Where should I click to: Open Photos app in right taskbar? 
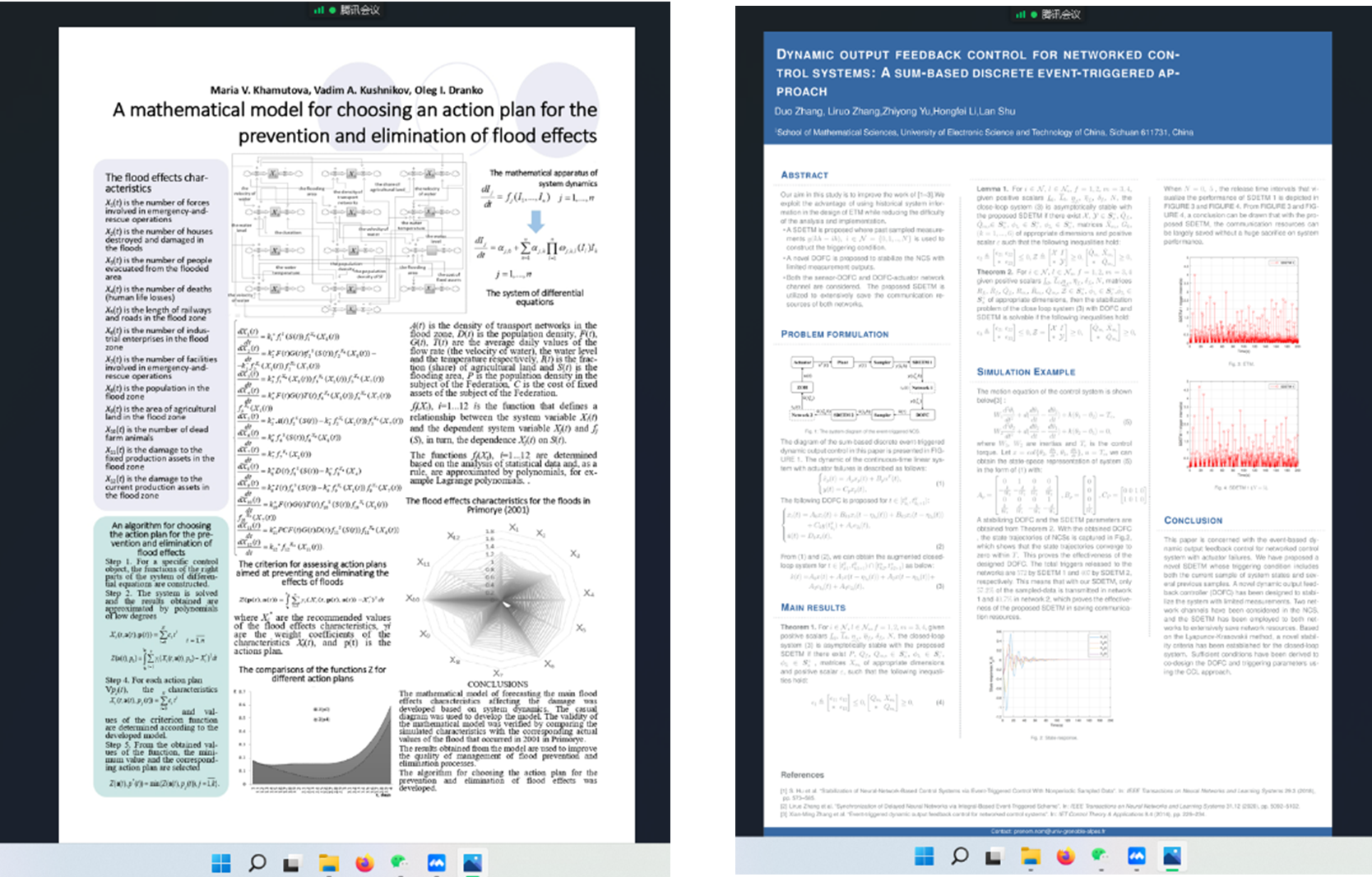(1172, 856)
